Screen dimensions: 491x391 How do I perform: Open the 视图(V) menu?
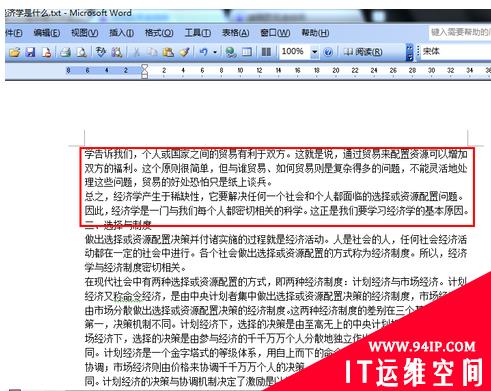pyautogui.click(x=85, y=33)
